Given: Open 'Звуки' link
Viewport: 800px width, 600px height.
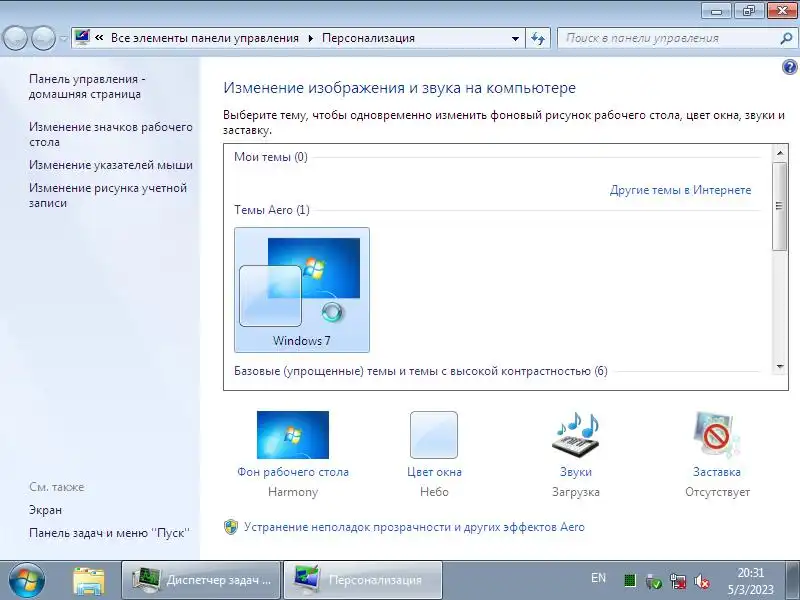Looking at the screenshot, I should click(x=576, y=472).
